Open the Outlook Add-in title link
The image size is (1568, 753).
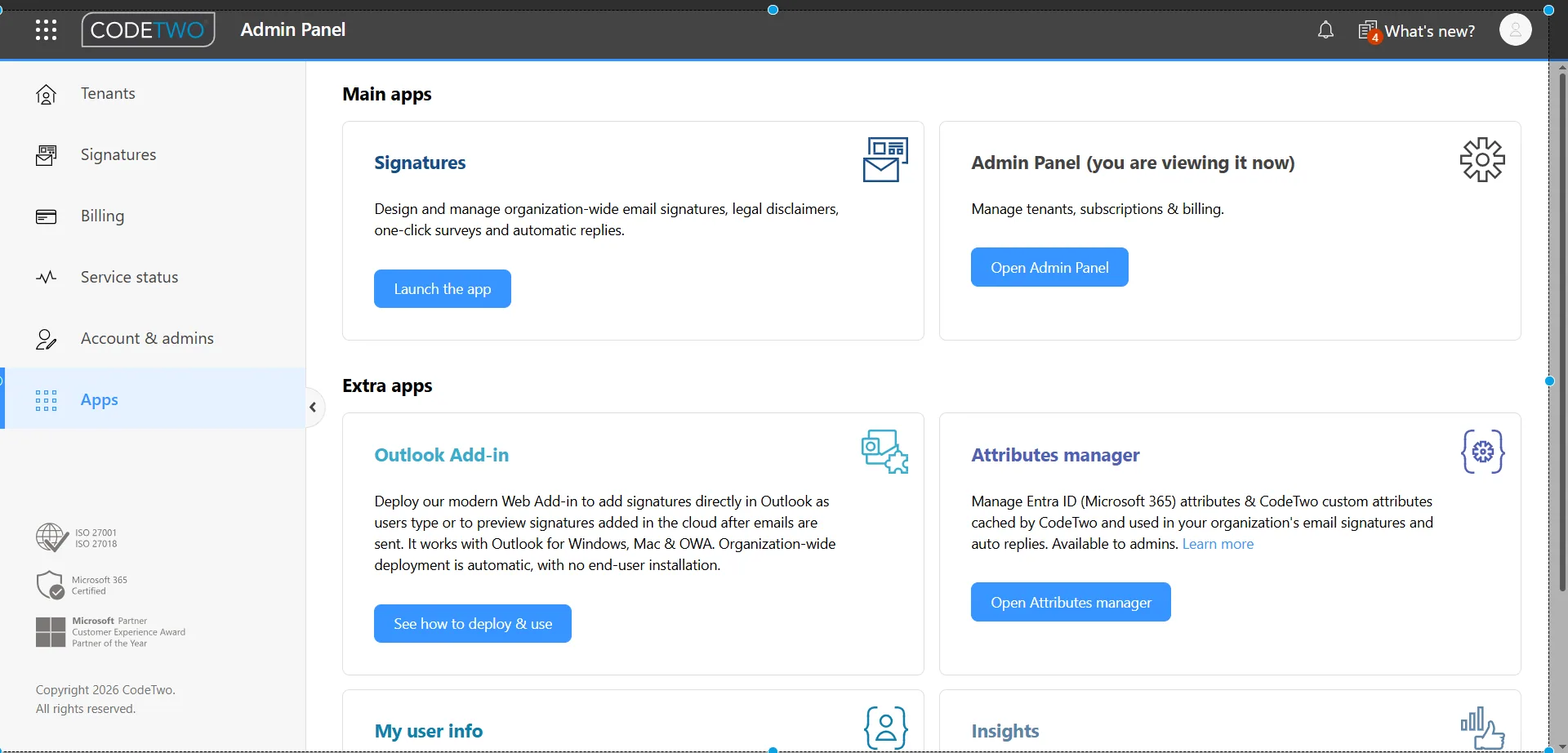click(442, 455)
